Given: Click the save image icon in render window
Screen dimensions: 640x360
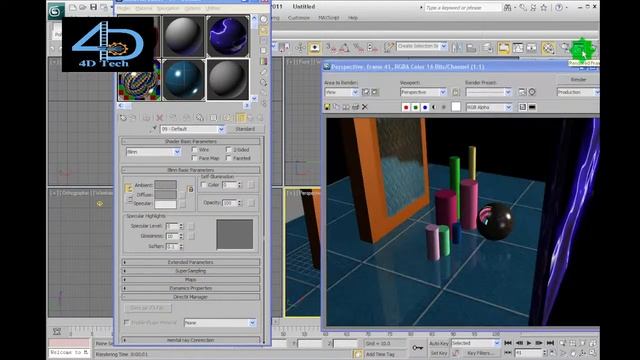Looking at the screenshot, I should tap(327, 107).
